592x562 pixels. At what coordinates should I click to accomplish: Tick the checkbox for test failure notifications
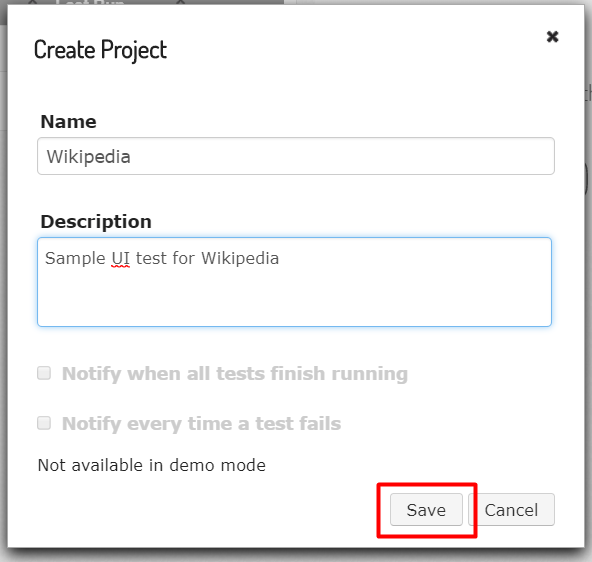[x=44, y=423]
